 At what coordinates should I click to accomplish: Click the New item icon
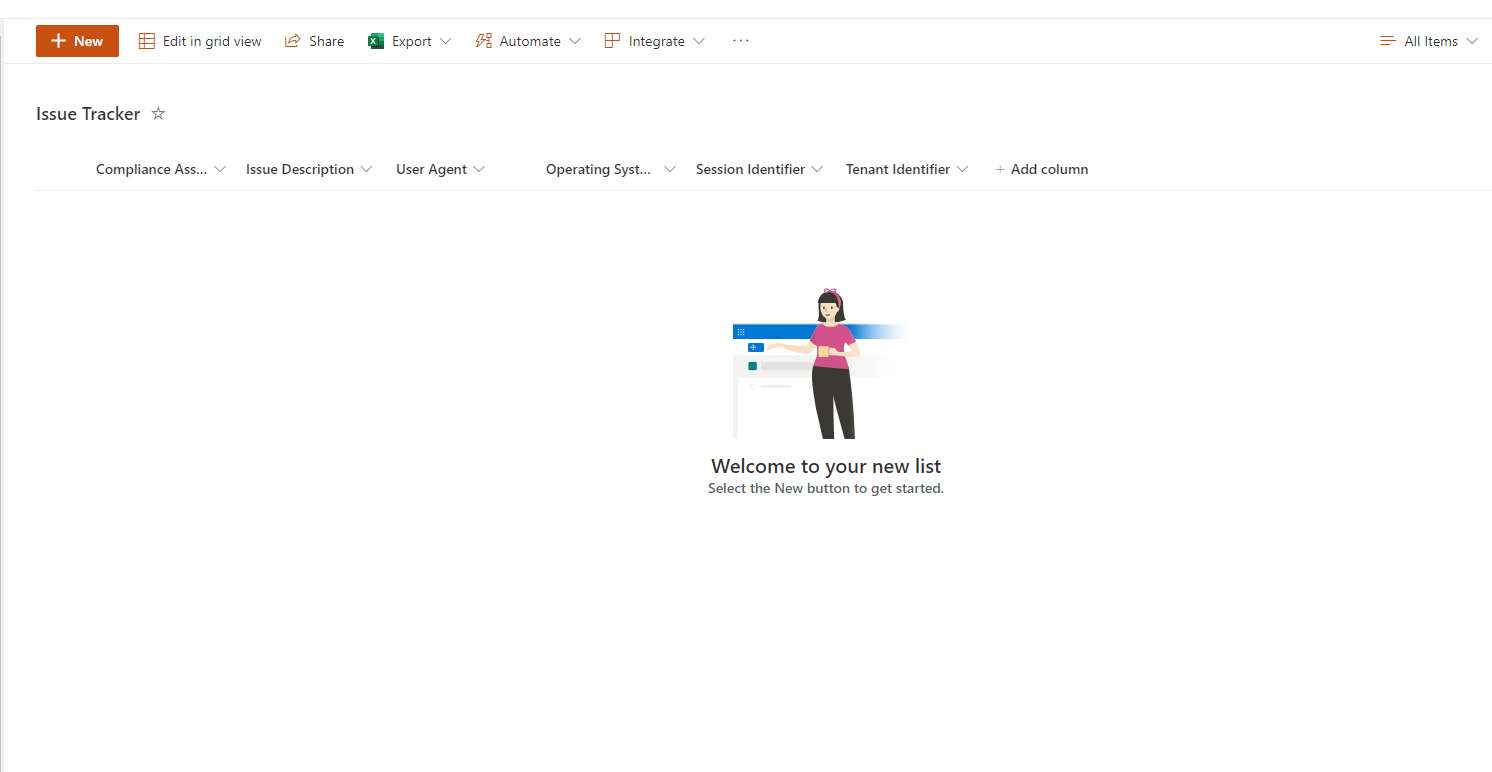tap(59, 41)
